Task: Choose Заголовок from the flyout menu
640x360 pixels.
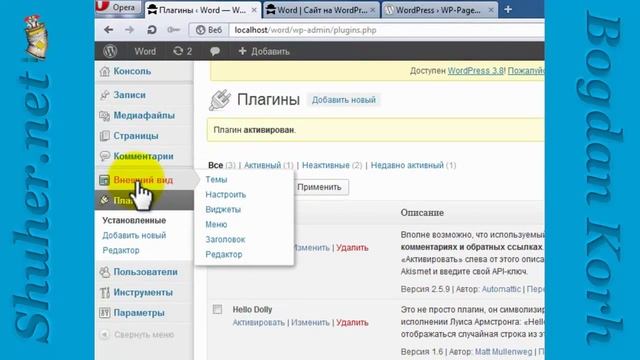Action: [225, 240]
